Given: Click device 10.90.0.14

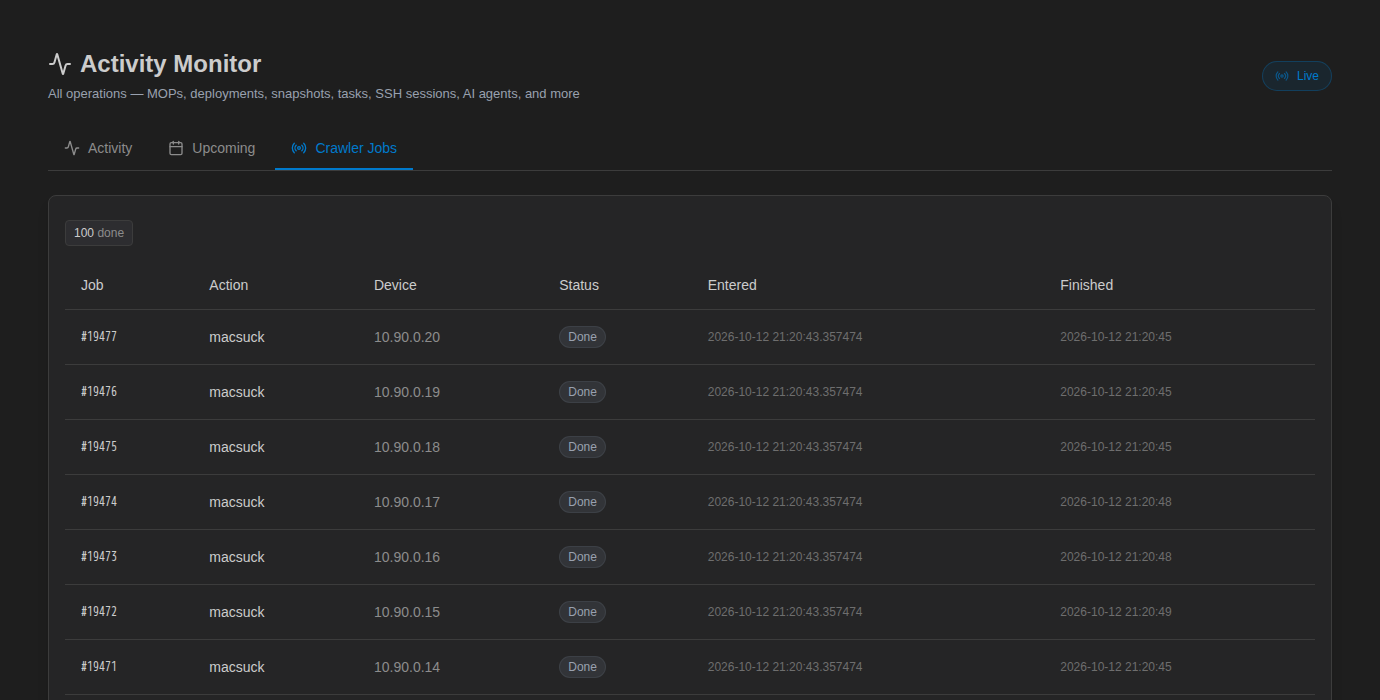Looking at the screenshot, I should (407, 667).
